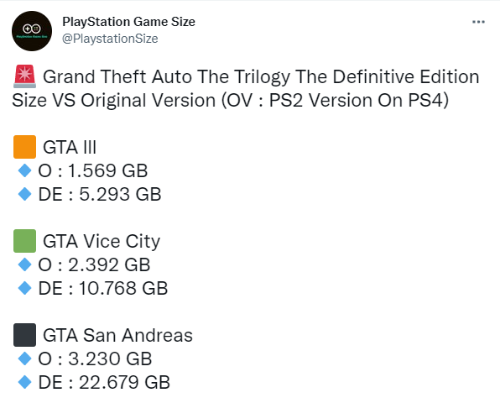This screenshot has height=403, width=500.
Task: Open the @PlaystationSize handle link
Action: point(110,39)
